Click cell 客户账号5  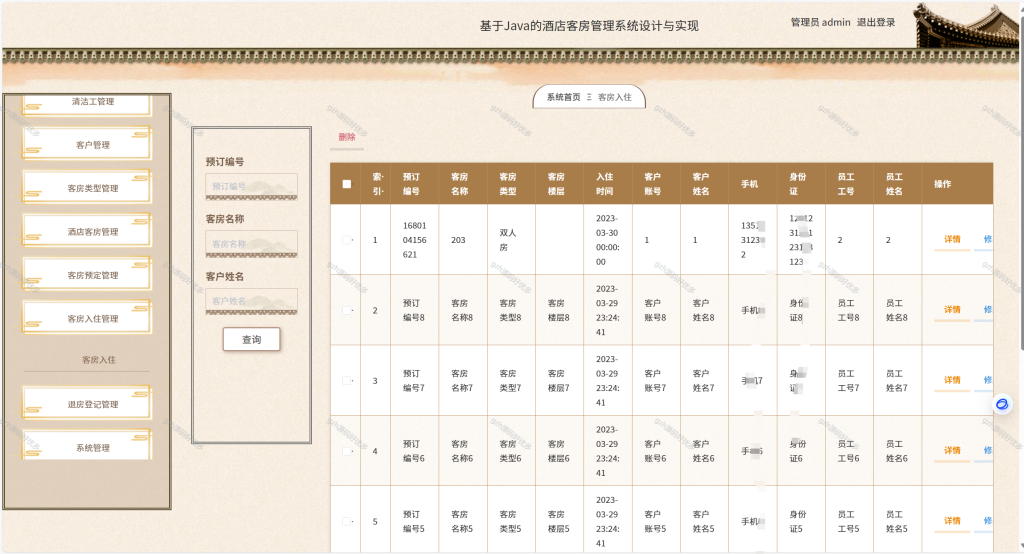[x=655, y=521]
